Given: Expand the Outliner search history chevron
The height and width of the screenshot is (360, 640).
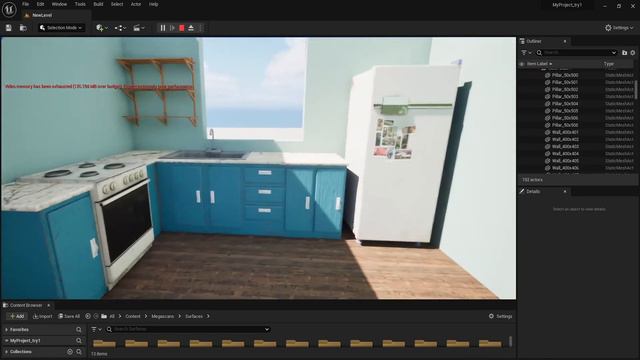Looking at the screenshot, I should (613, 53).
